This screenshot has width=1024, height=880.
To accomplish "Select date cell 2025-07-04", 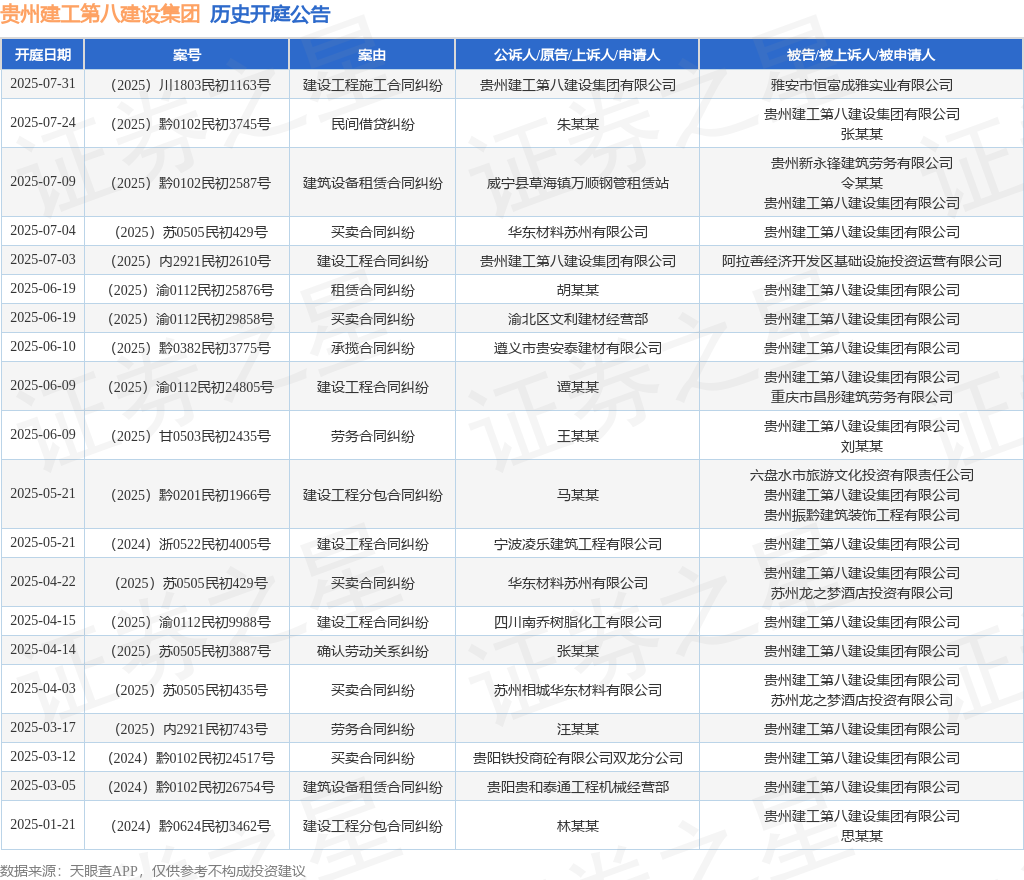I will tap(42, 230).
